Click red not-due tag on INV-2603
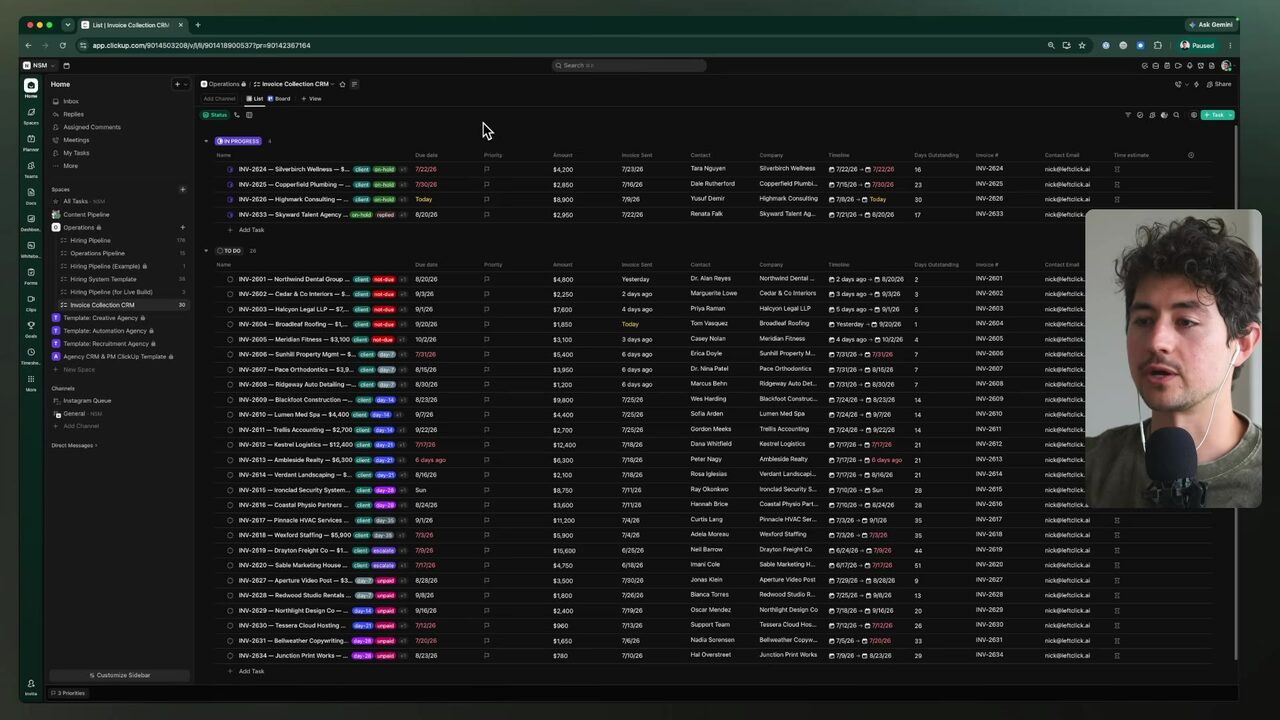 [383, 309]
